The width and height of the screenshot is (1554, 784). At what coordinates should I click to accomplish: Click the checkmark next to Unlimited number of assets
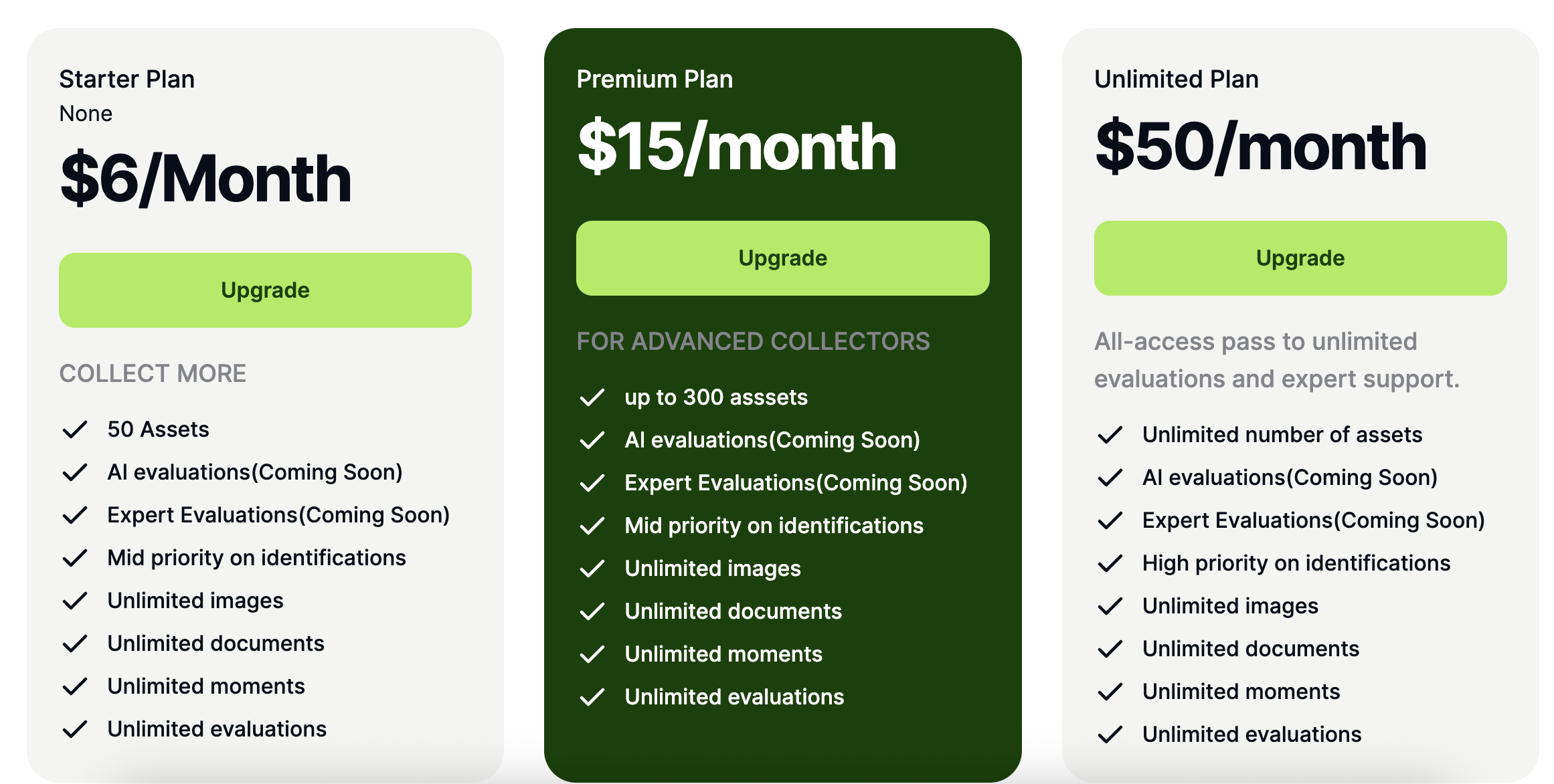[1110, 435]
